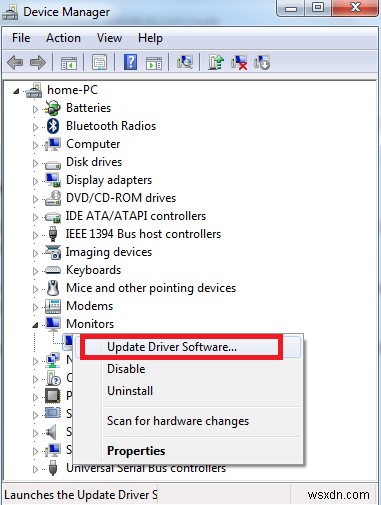Select Mice and other pointing devices label
Screen dimensions: 381x505
tap(151, 288)
